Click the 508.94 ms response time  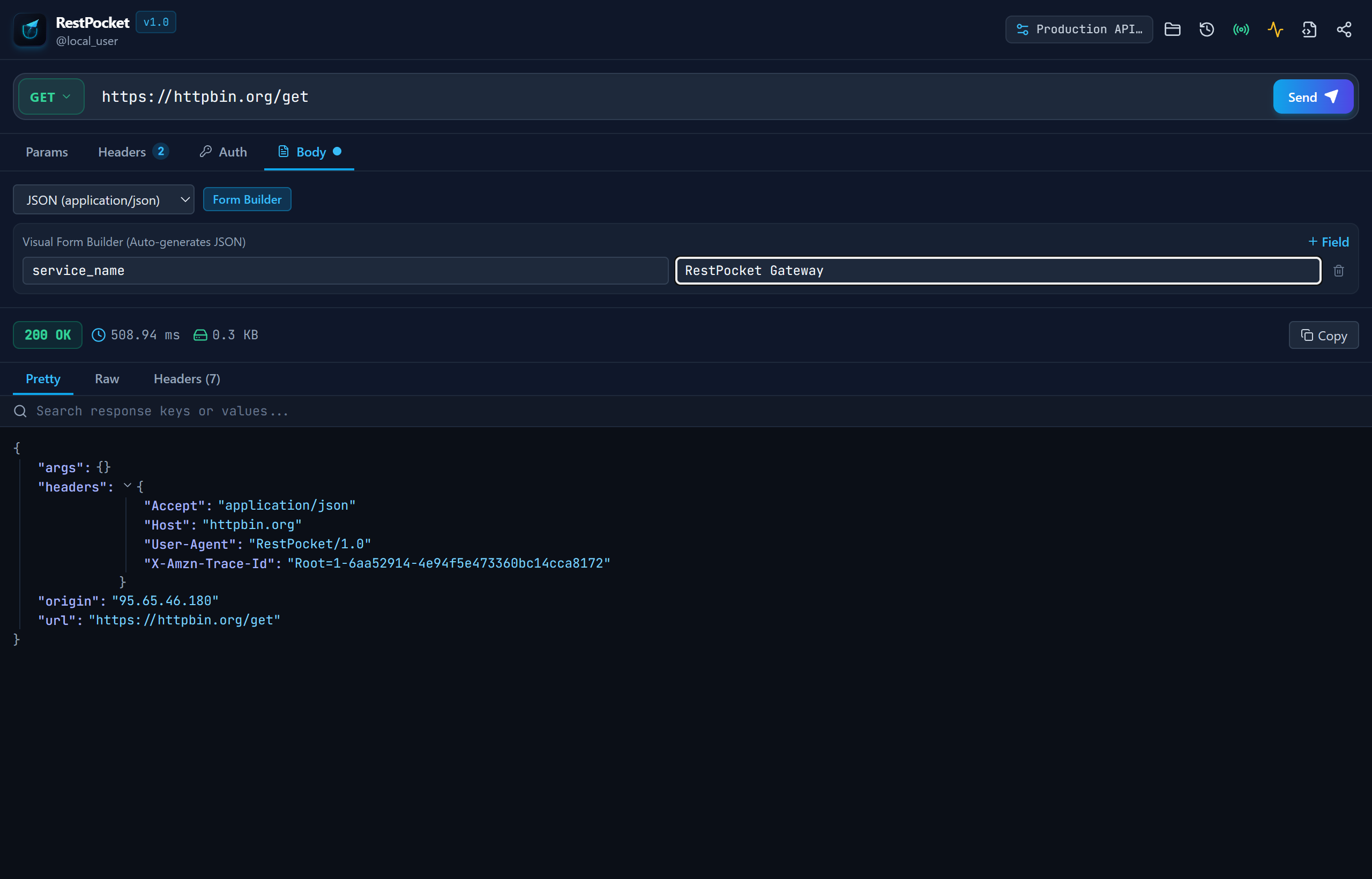pyautogui.click(x=145, y=335)
